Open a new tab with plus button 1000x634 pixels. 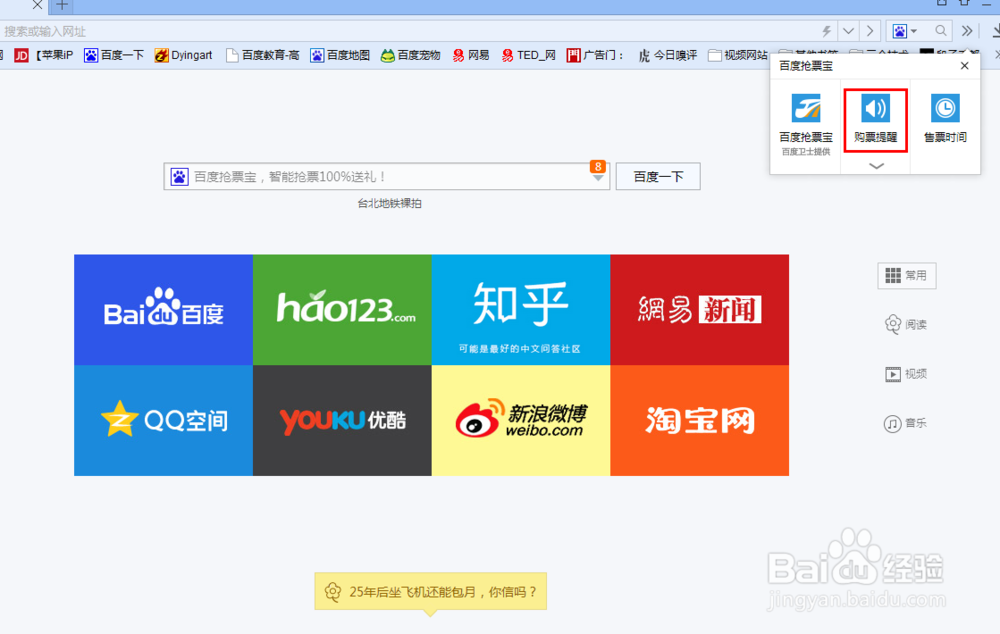[62, 6]
